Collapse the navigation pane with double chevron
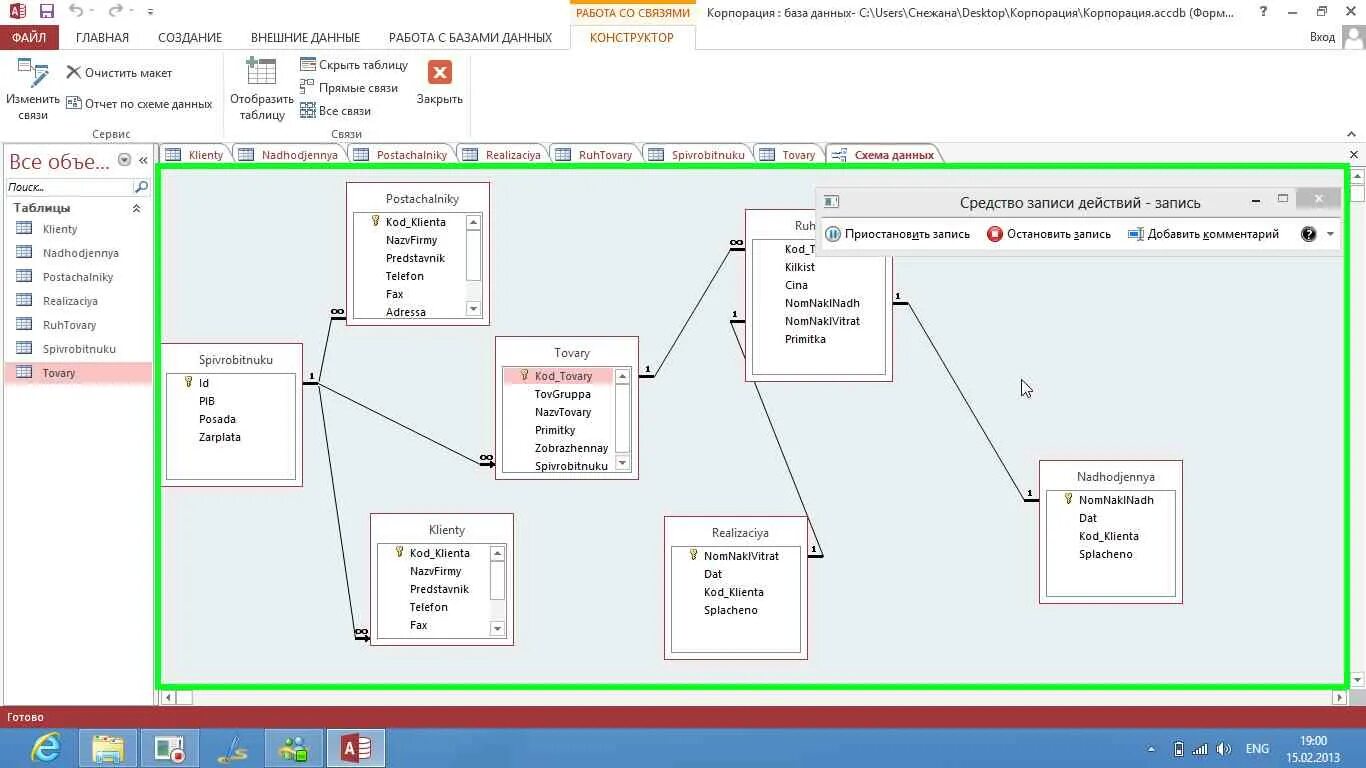The height and width of the screenshot is (768, 1366). [x=143, y=160]
